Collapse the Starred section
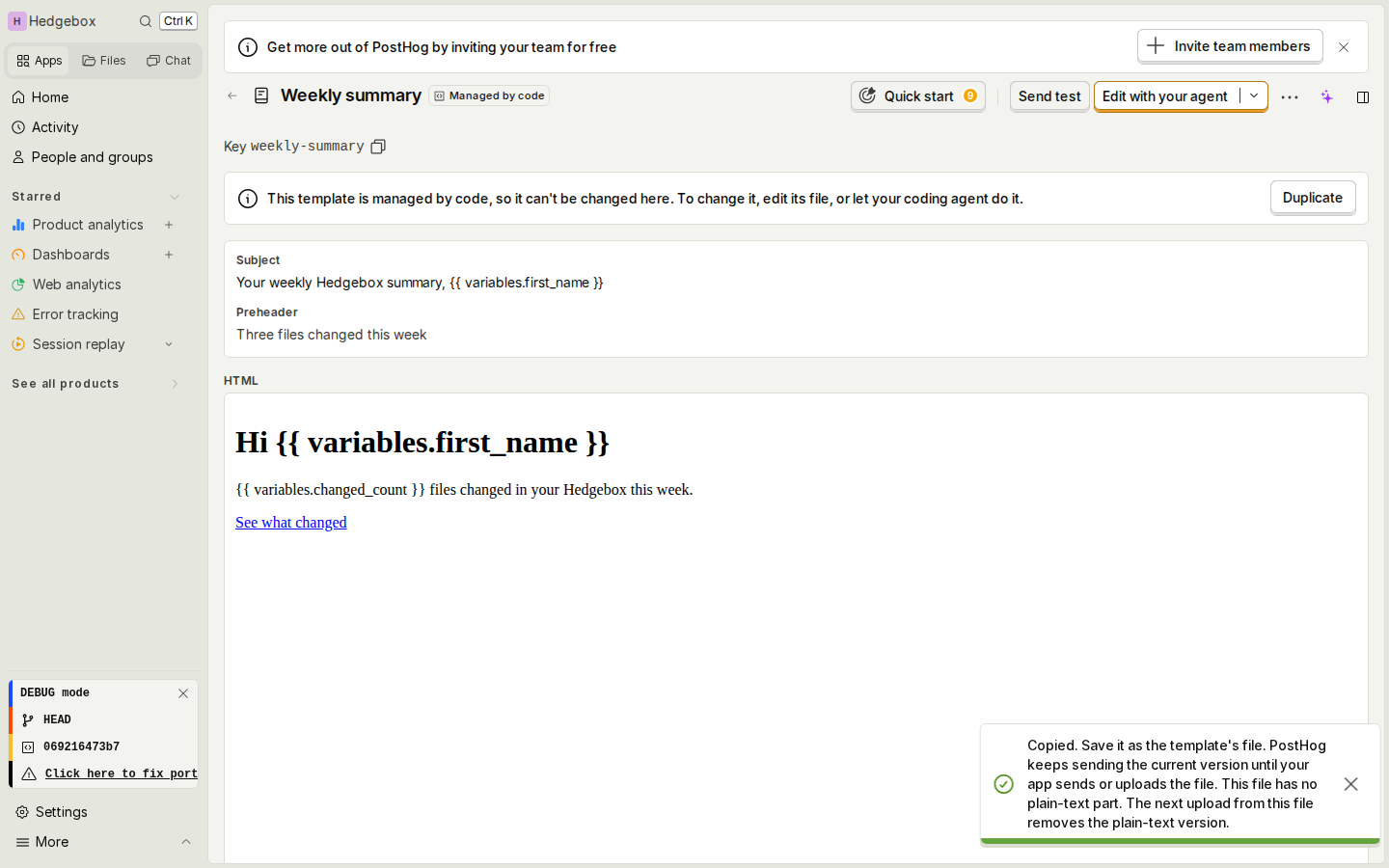The width and height of the screenshot is (1389, 868). 175,197
